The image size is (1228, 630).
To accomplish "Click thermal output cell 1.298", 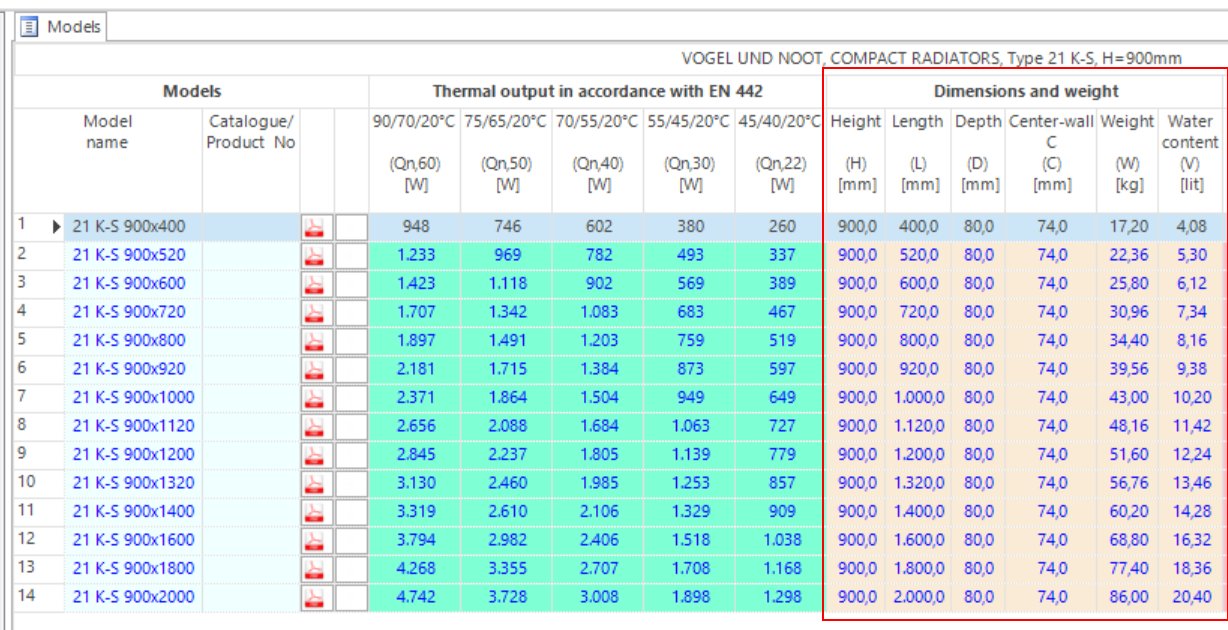I will click(781, 597).
